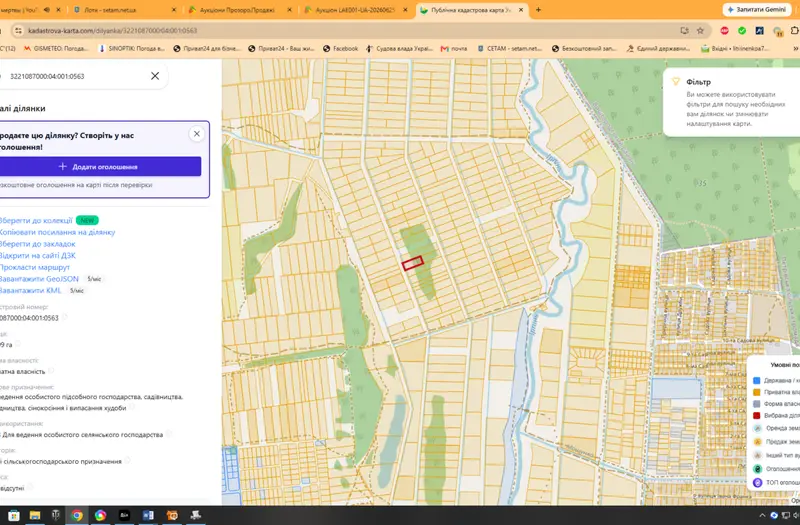Click the install-app icon in address bar

point(685,31)
